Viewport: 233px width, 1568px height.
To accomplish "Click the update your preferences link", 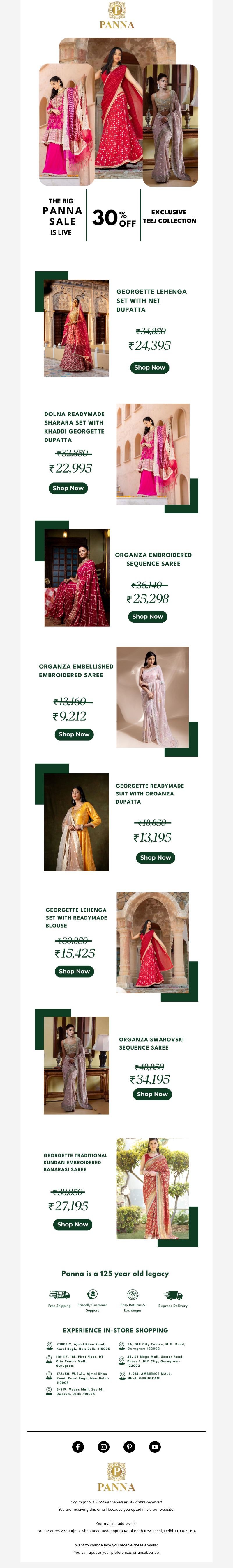I will [110, 1552].
